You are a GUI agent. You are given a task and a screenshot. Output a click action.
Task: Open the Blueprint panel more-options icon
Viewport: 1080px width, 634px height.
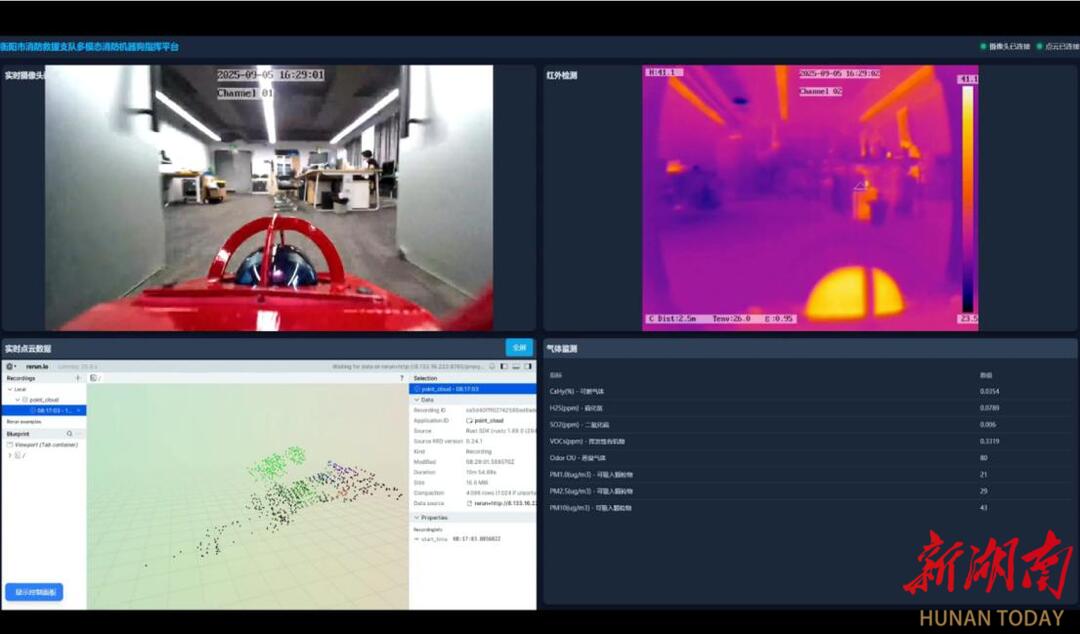(80, 434)
